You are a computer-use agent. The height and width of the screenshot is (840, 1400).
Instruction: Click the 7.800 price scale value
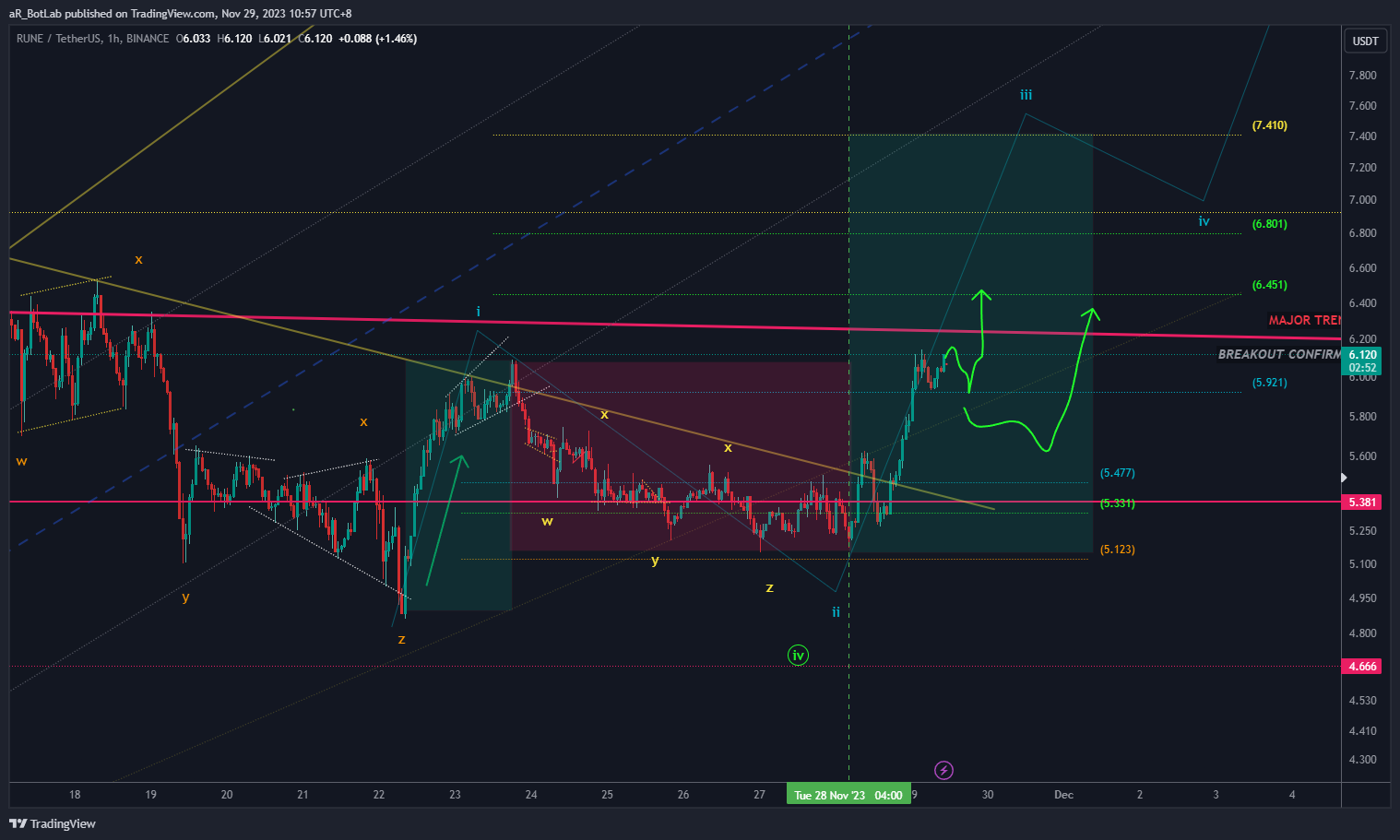pyautogui.click(x=1362, y=76)
